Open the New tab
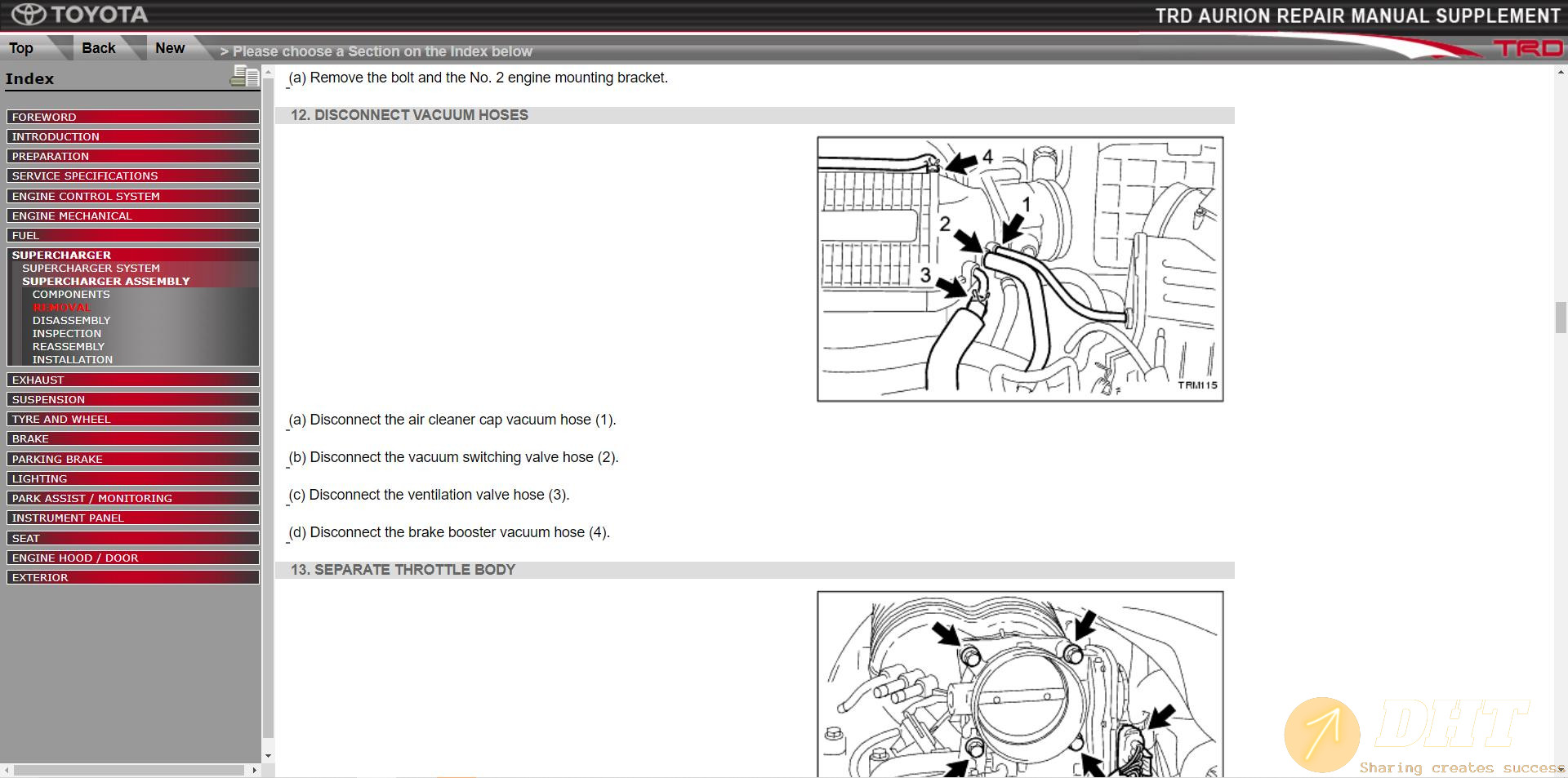 [170, 48]
